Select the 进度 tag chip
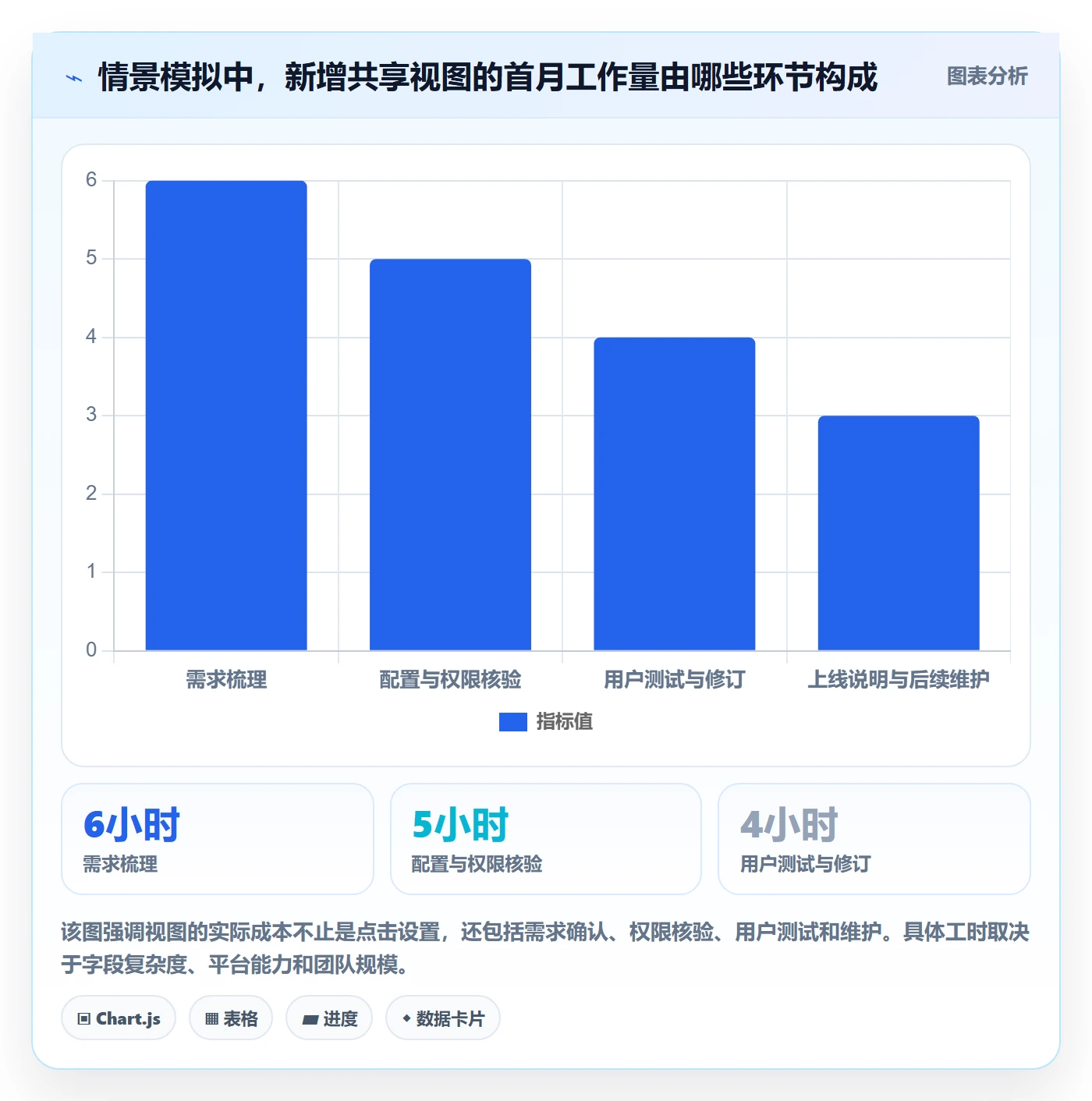 pyautogui.click(x=329, y=1018)
